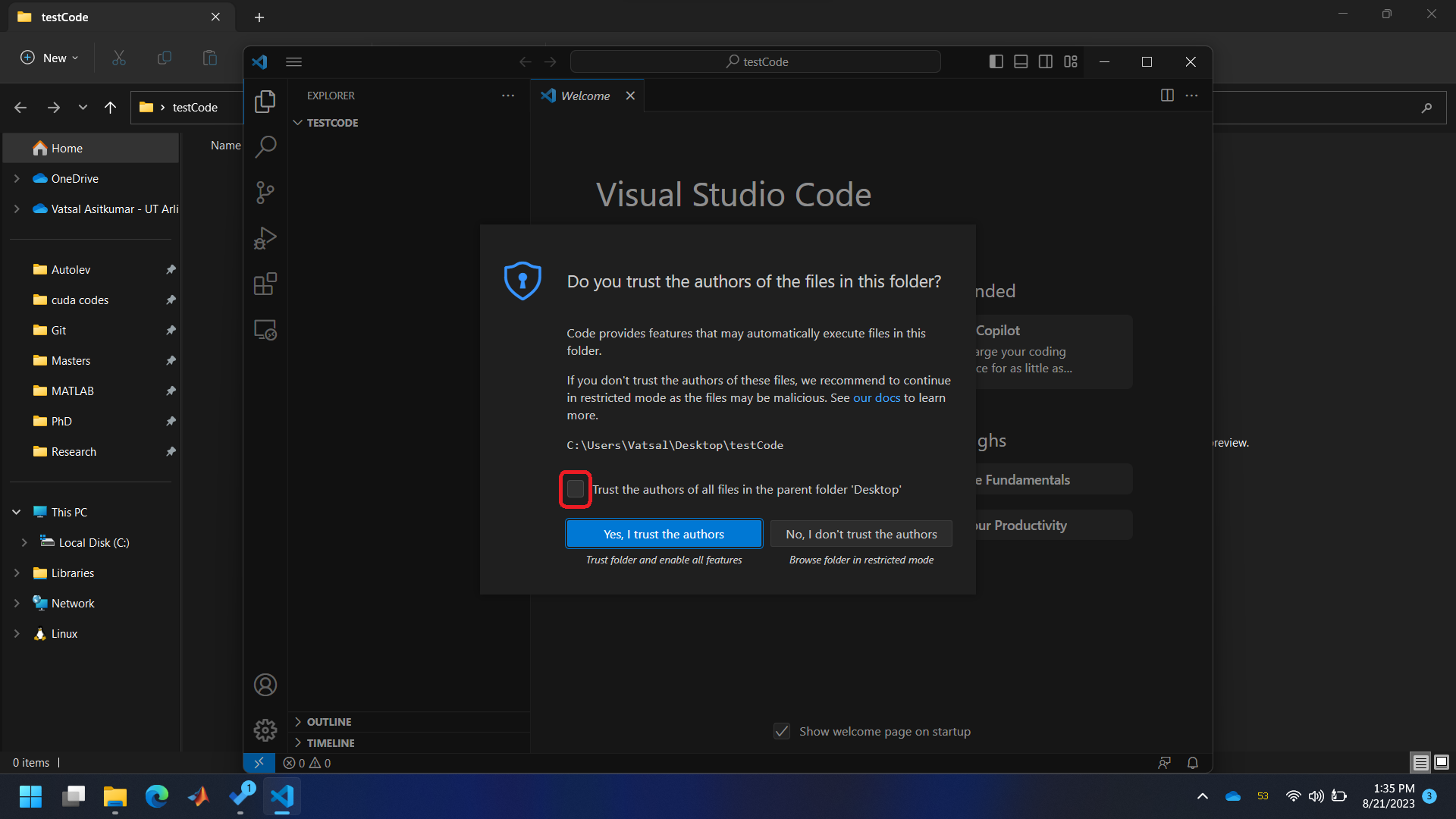Expand the OUTLINE section
Viewport: 1456px width, 819px height.
click(x=329, y=722)
